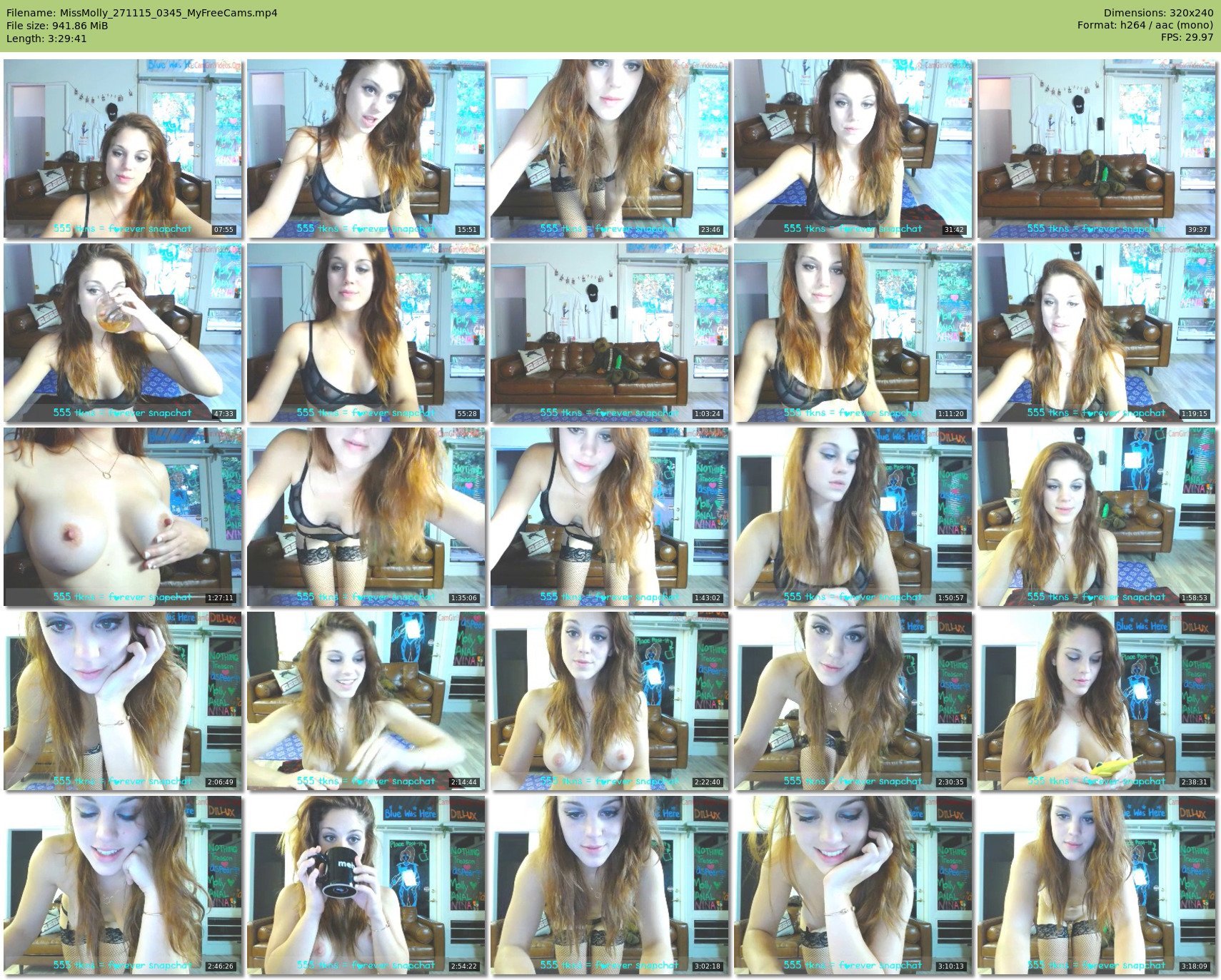Open the final frame stamped 3:18:09
Viewport: 1221px width, 980px height.
click(x=1097, y=885)
